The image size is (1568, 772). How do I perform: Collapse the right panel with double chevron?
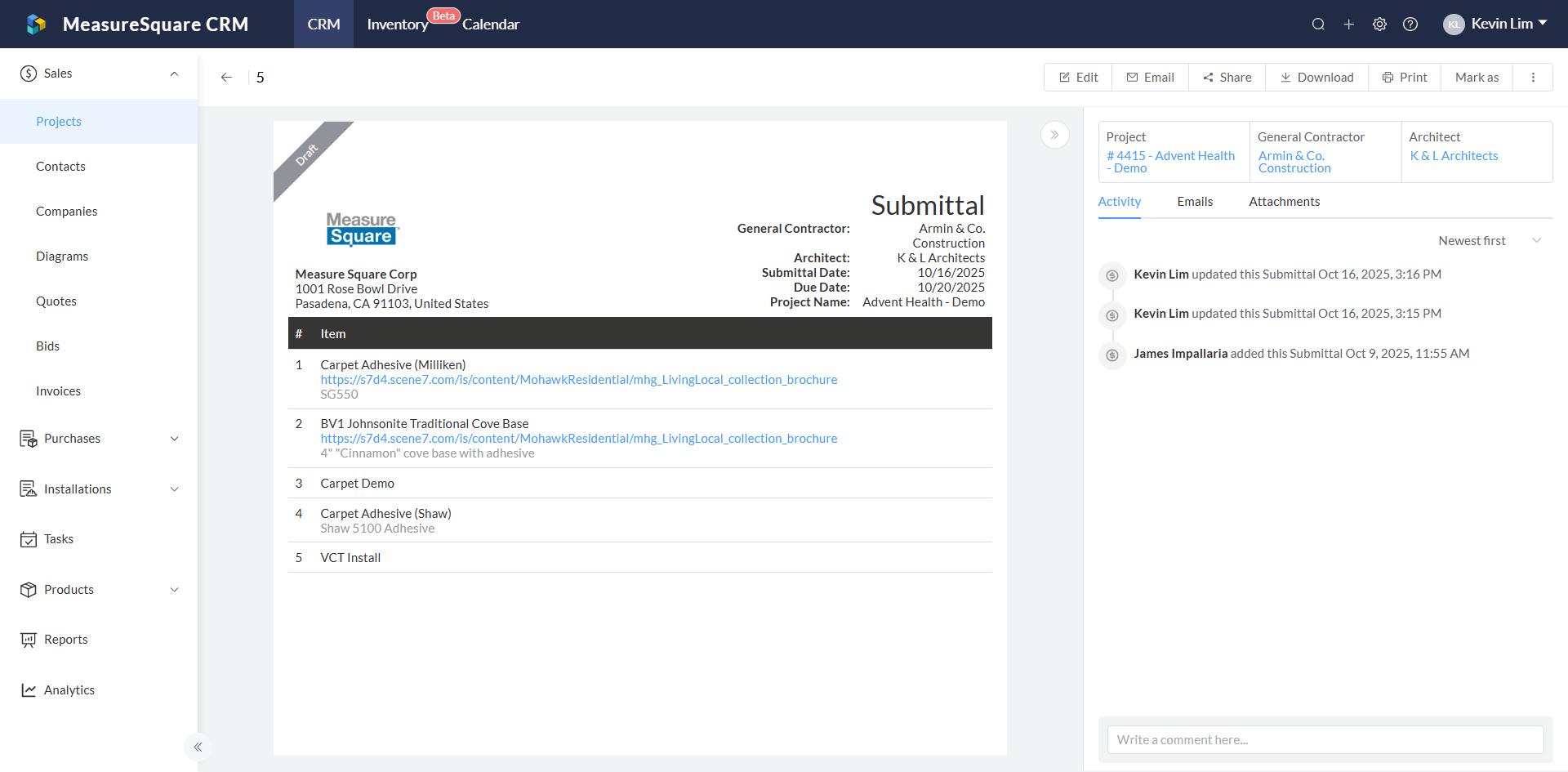click(1055, 135)
